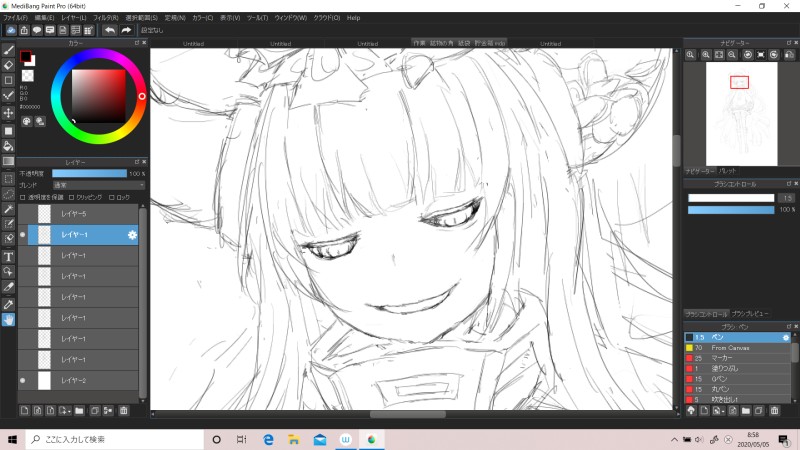Open the フィルタ(R) menu

(106, 18)
